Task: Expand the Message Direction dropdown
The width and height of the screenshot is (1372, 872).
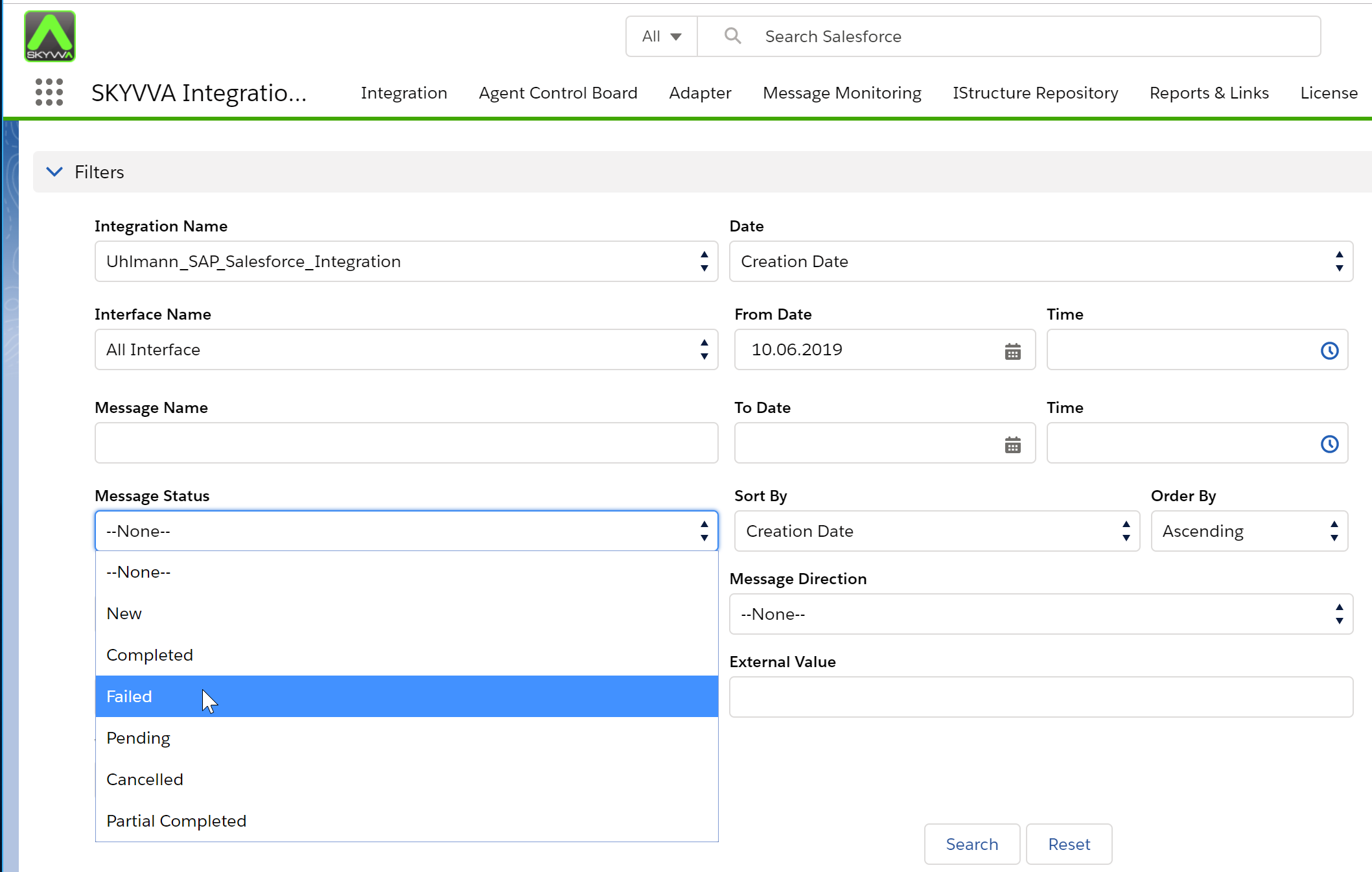Action: [1040, 614]
